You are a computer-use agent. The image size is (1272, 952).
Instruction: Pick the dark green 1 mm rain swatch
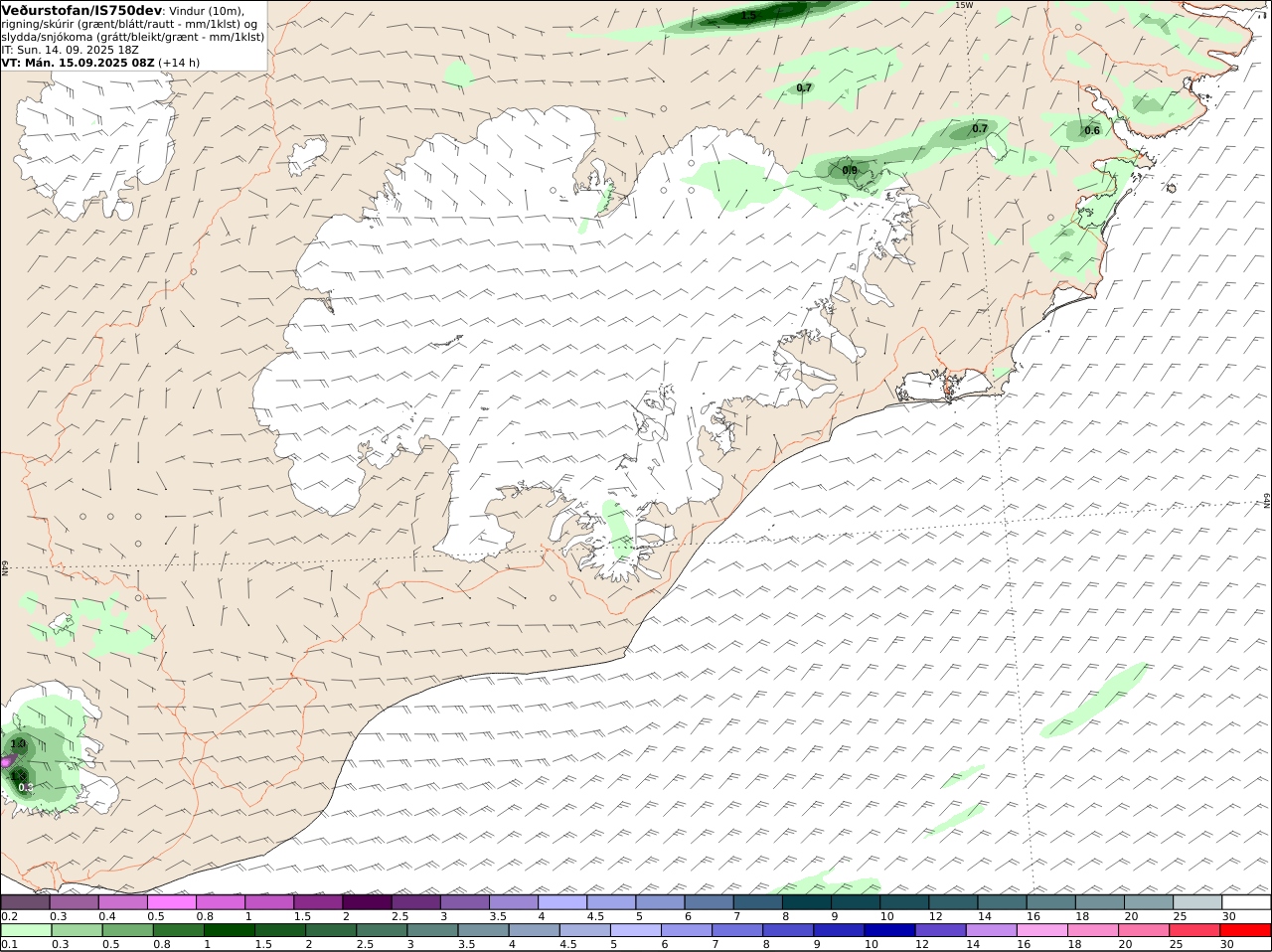[x=230, y=931]
